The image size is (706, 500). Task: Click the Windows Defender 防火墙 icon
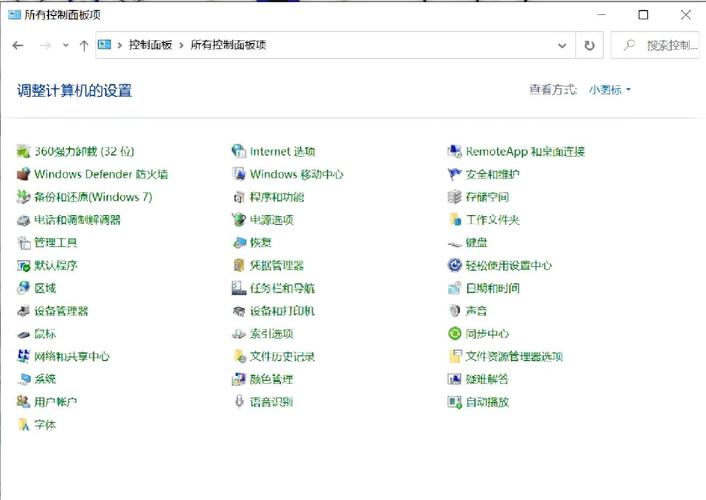(23, 174)
